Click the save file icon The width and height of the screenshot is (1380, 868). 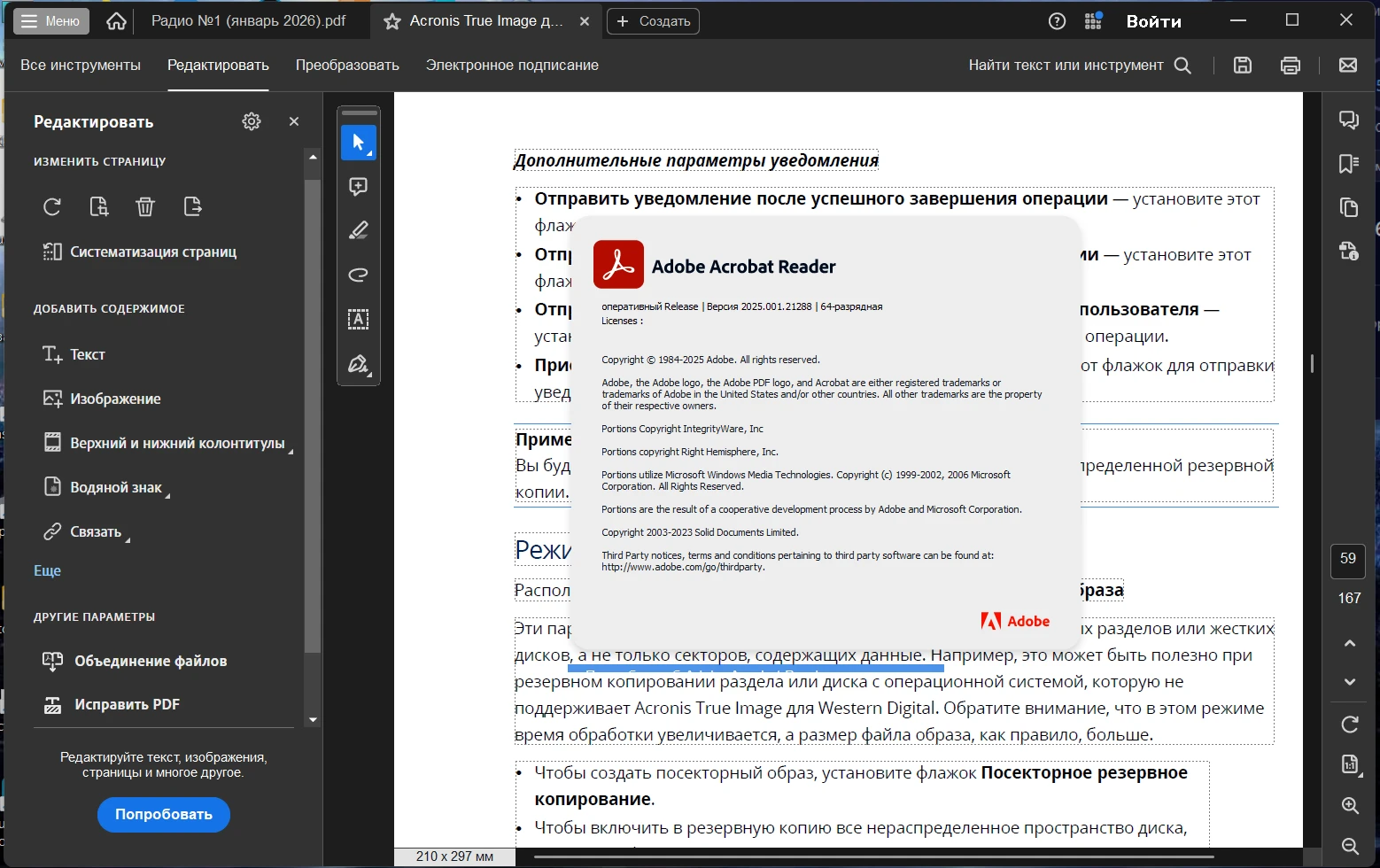click(x=1242, y=65)
